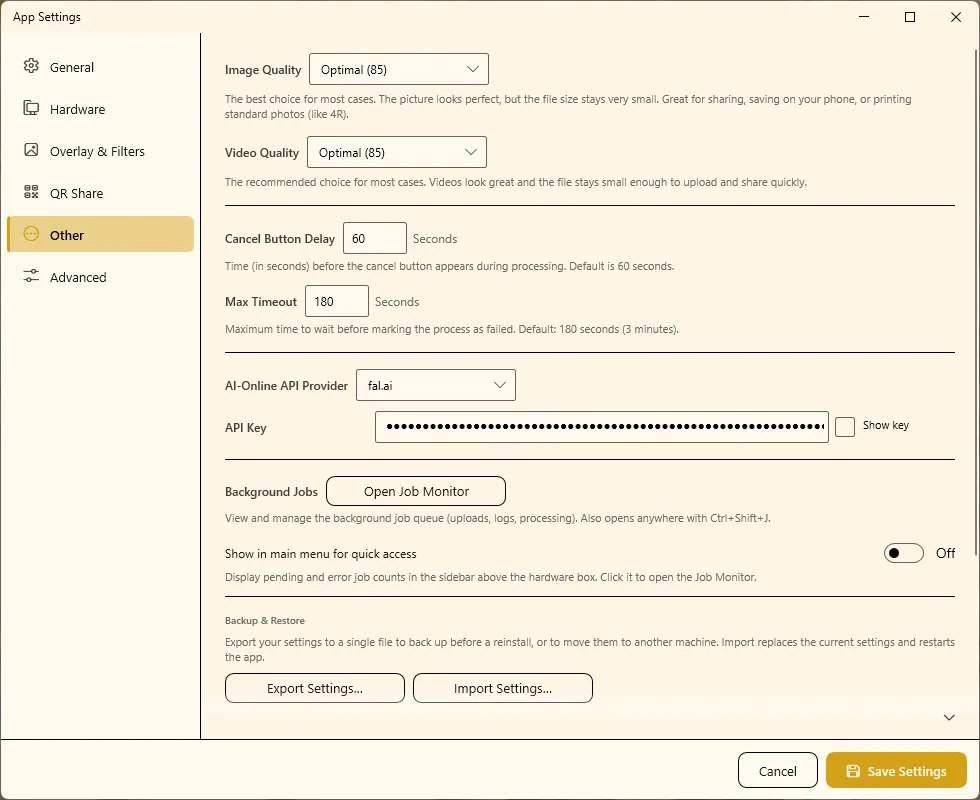Image resolution: width=980 pixels, height=800 pixels.
Task: Open the Image Quality dropdown
Action: (399, 69)
